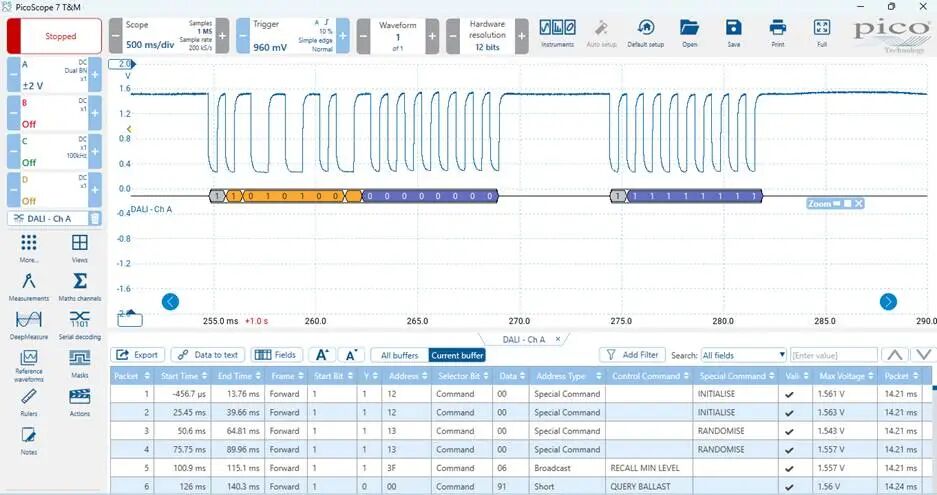The height and width of the screenshot is (495, 937).
Task: Select the All buffers option
Action: [400, 355]
